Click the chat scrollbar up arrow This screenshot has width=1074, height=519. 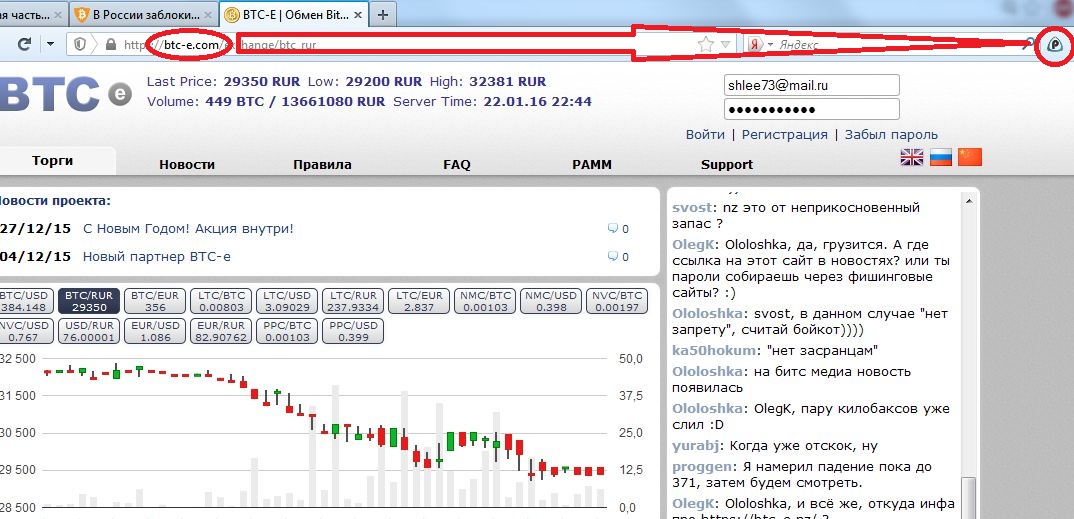(x=969, y=201)
